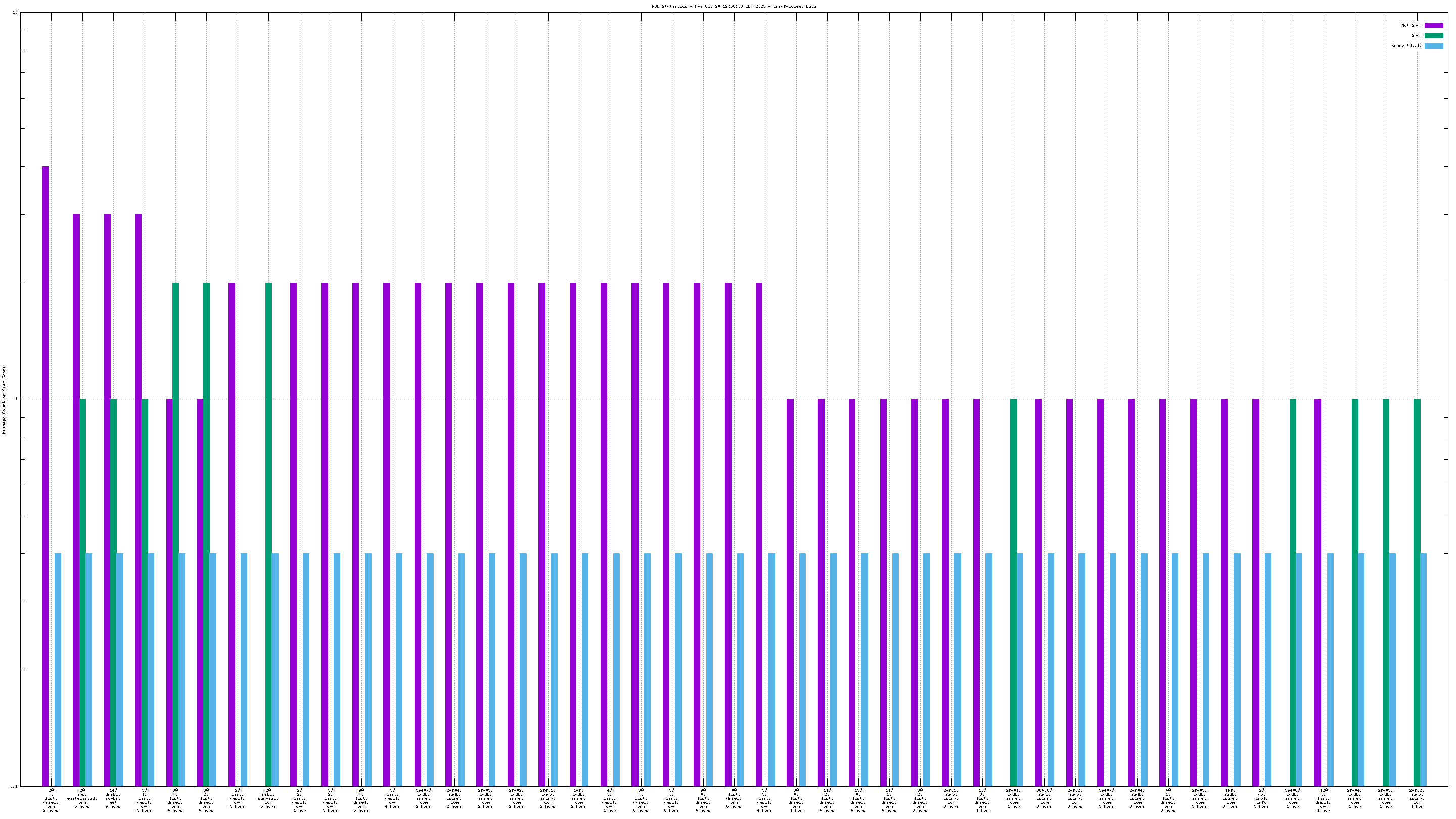Select the dnsbl.sorbs.net 6 hops label

(x=113, y=799)
